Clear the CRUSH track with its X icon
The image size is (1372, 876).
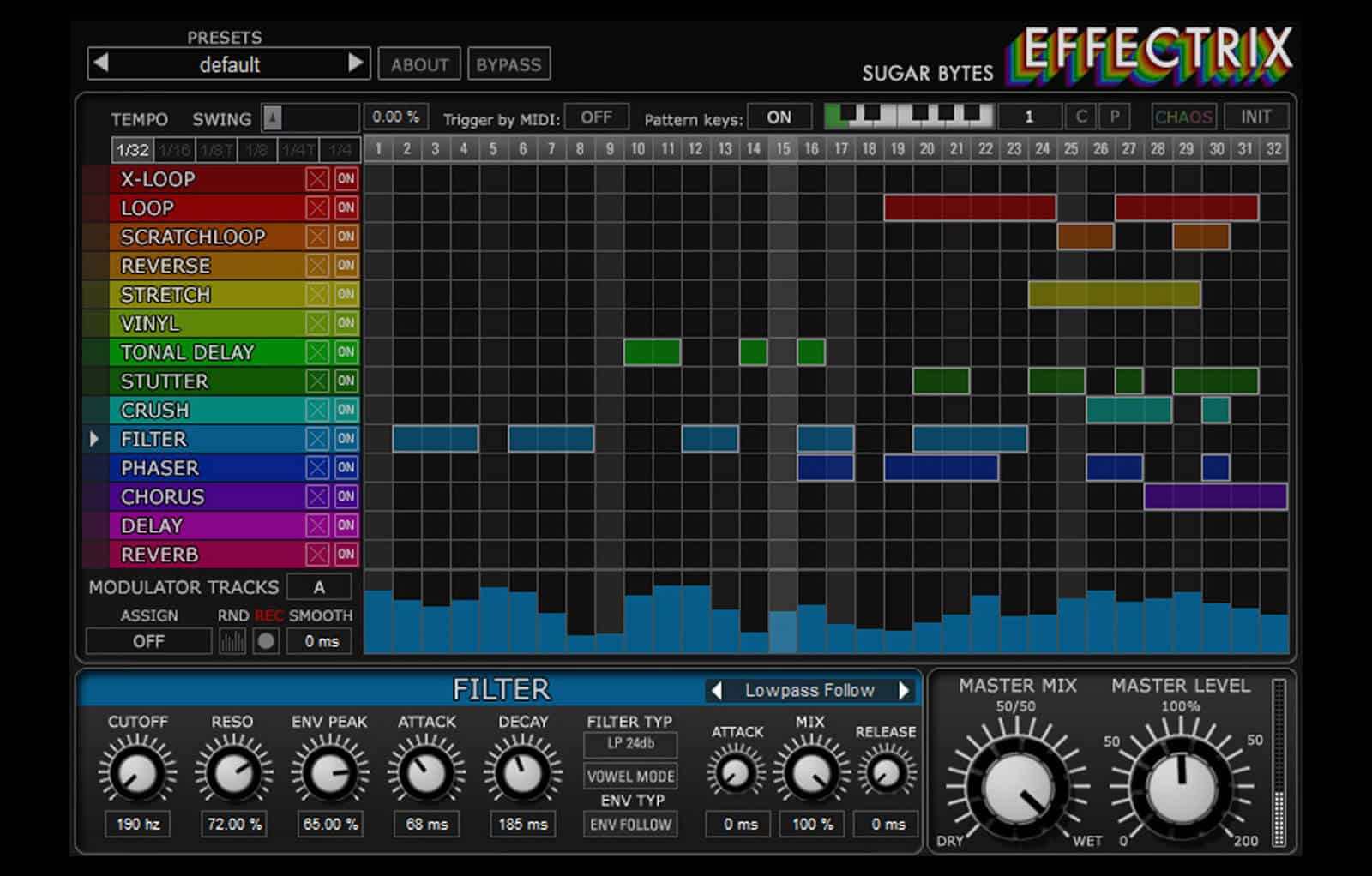[x=317, y=410]
